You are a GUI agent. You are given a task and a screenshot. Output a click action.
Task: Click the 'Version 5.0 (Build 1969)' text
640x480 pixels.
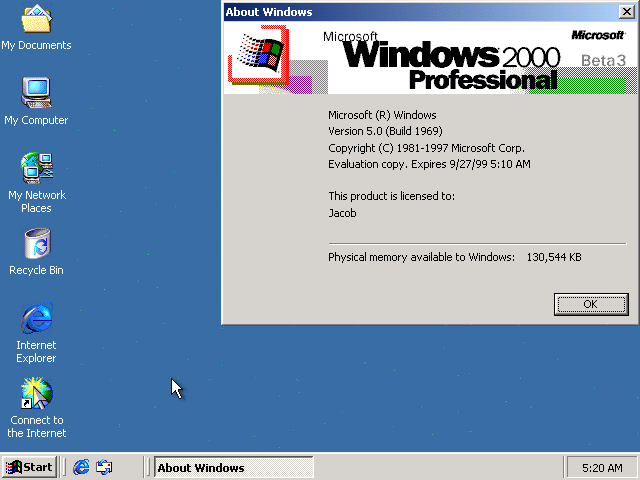pos(385,131)
